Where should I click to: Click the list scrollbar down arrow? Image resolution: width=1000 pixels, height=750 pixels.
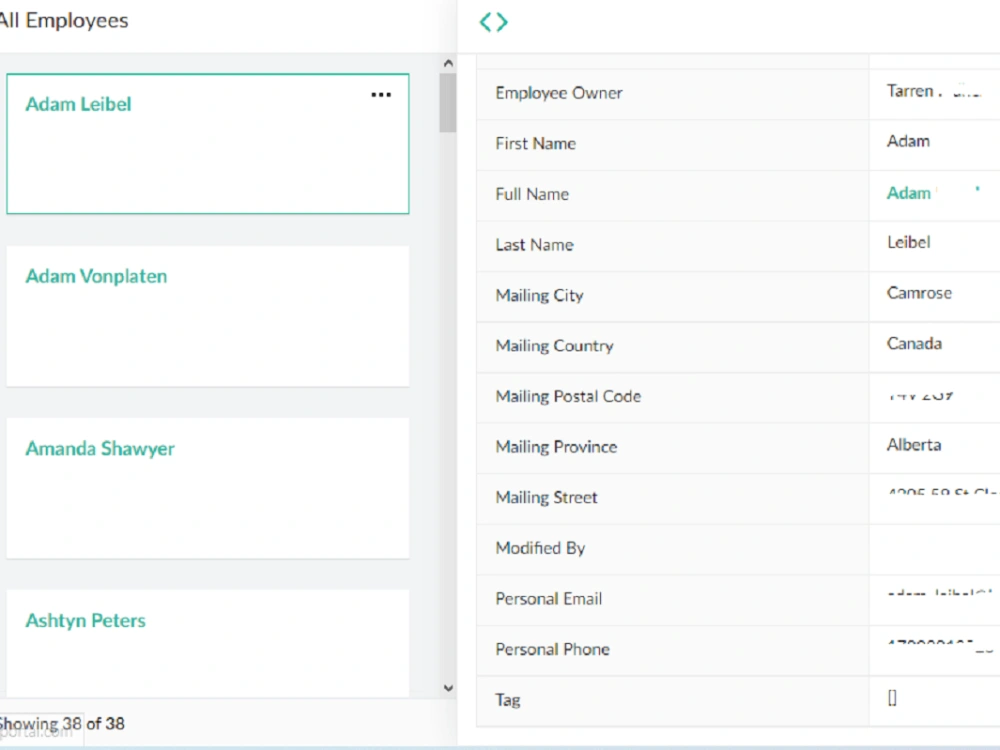(x=448, y=688)
